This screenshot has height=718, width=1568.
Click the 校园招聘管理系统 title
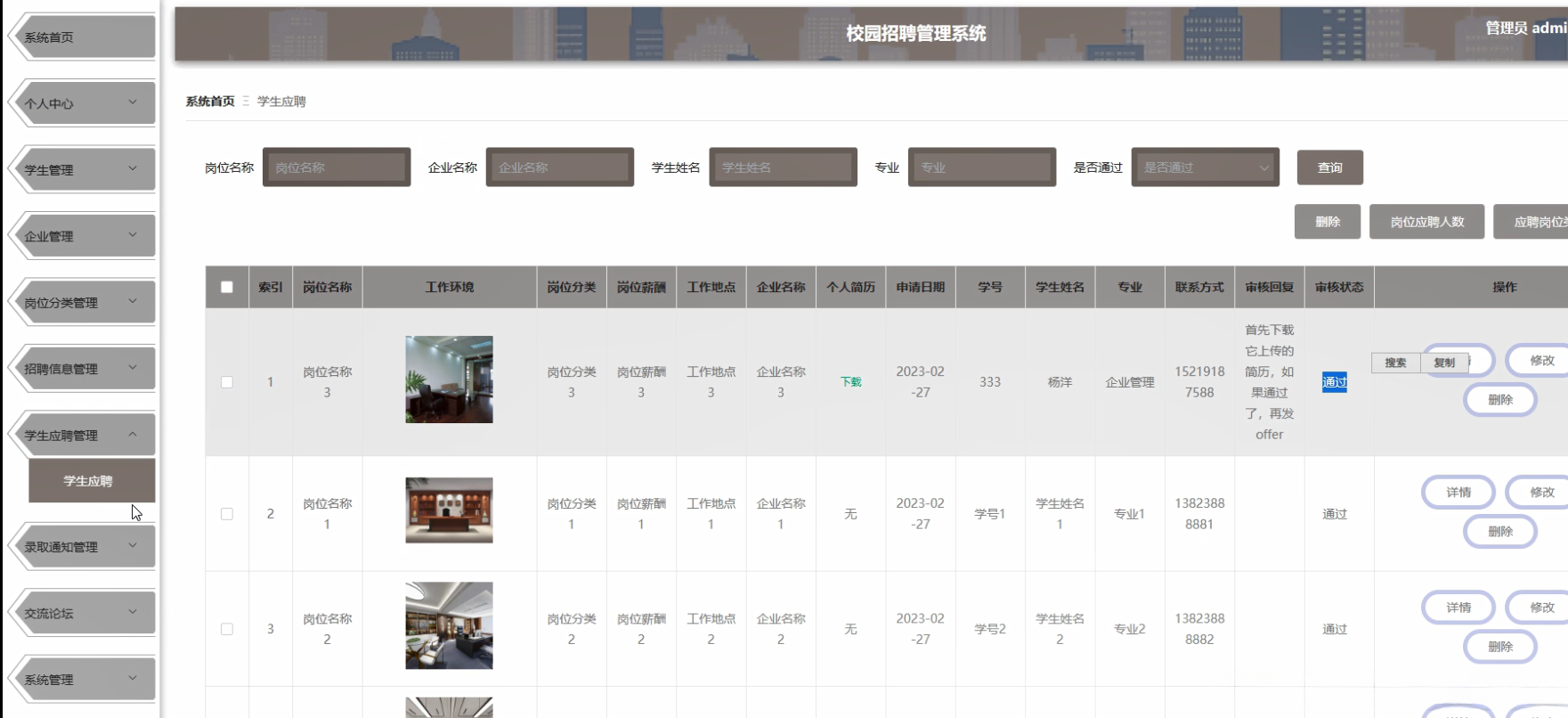tap(916, 34)
